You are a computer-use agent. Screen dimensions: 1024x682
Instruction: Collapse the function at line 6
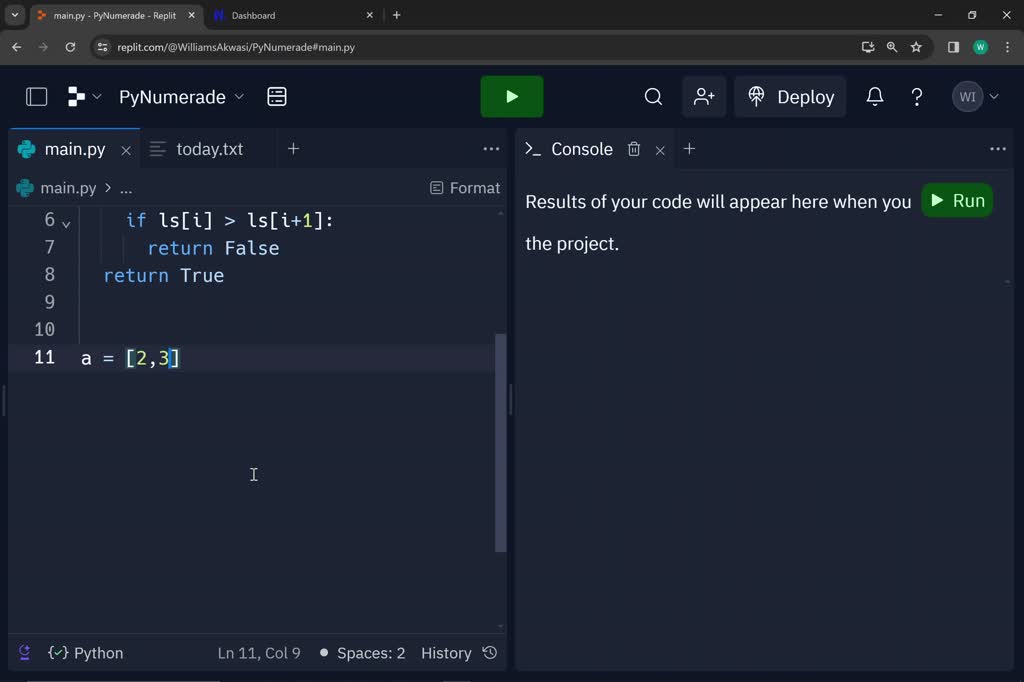(x=66, y=221)
